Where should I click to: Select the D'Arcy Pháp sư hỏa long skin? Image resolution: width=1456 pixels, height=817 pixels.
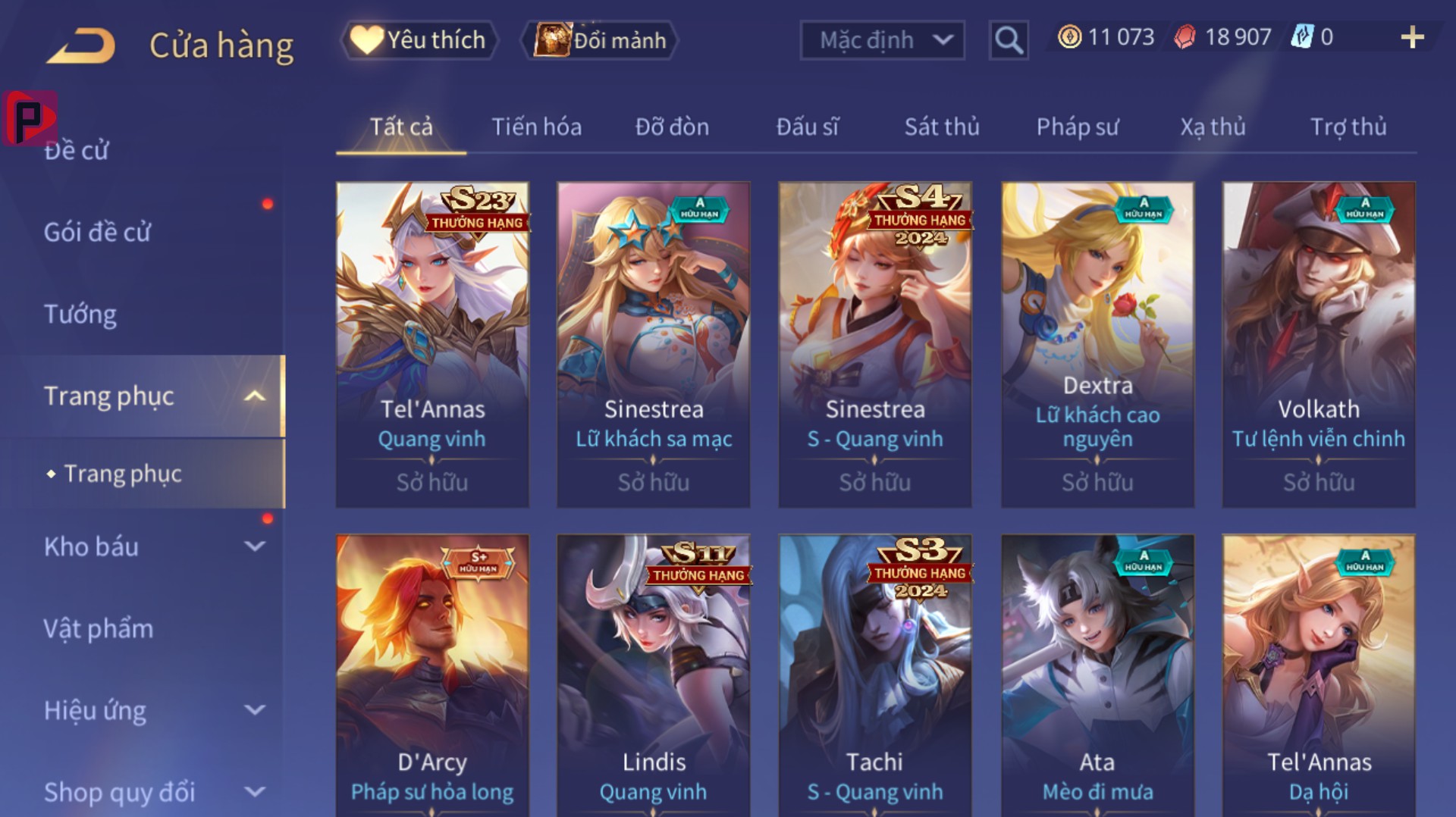point(432,675)
